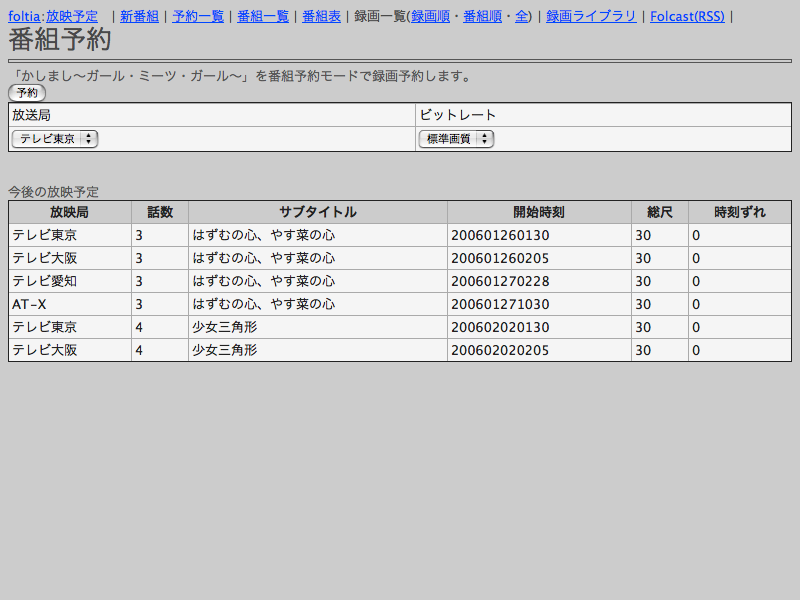Click the 開始時刻 column header

pos(539,212)
